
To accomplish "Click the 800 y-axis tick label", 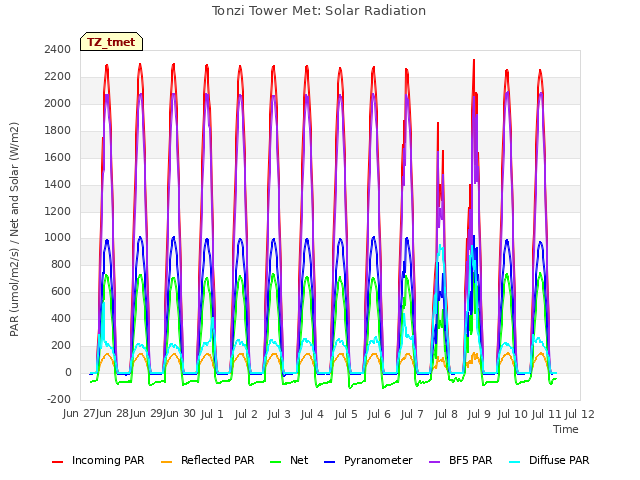I will (x=62, y=264).
